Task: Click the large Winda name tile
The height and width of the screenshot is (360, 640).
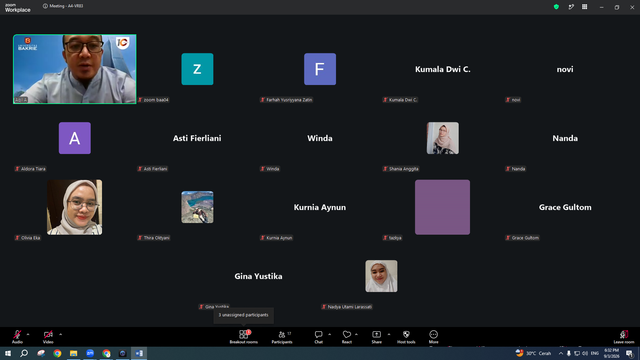Action: [x=320, y=138]
